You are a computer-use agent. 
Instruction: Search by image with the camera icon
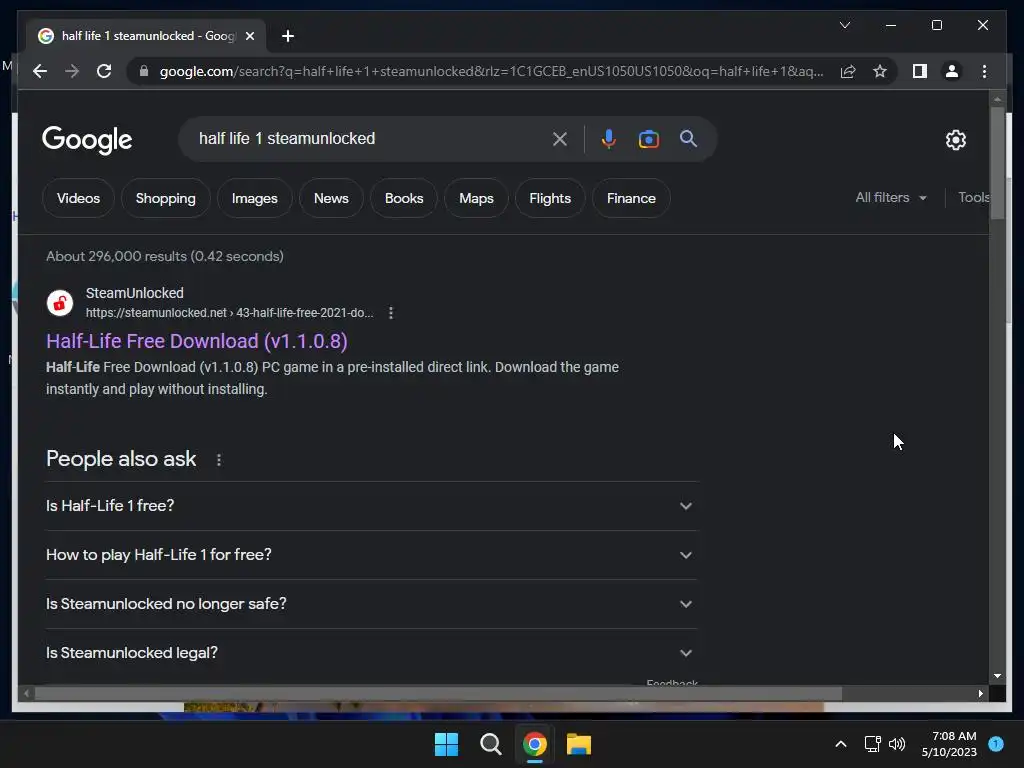[x=648, y=139]
